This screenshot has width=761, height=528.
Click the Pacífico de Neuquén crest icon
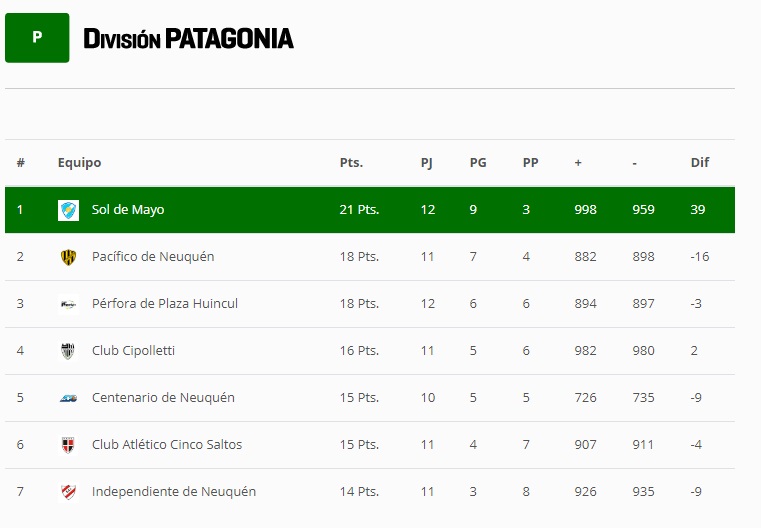(68, 257)
